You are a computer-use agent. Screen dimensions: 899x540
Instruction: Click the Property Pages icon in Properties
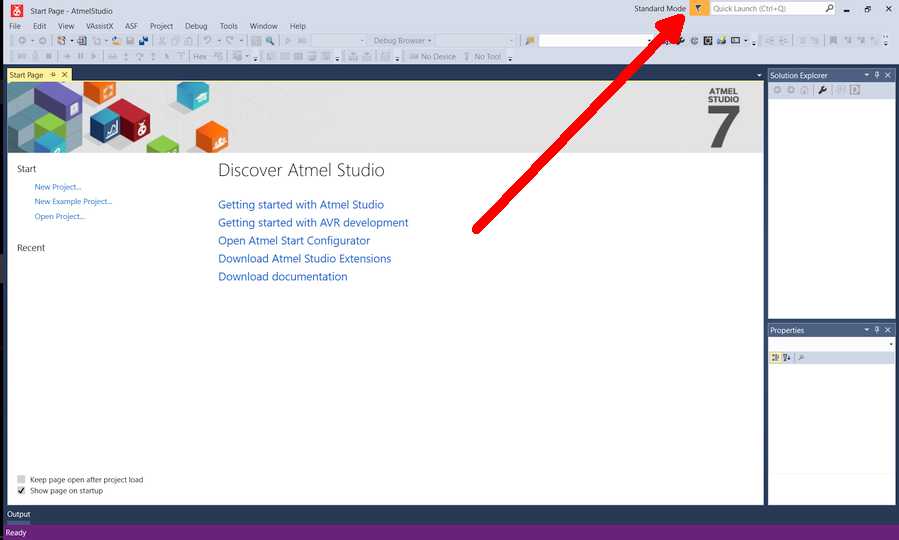(x=802, y=357)
